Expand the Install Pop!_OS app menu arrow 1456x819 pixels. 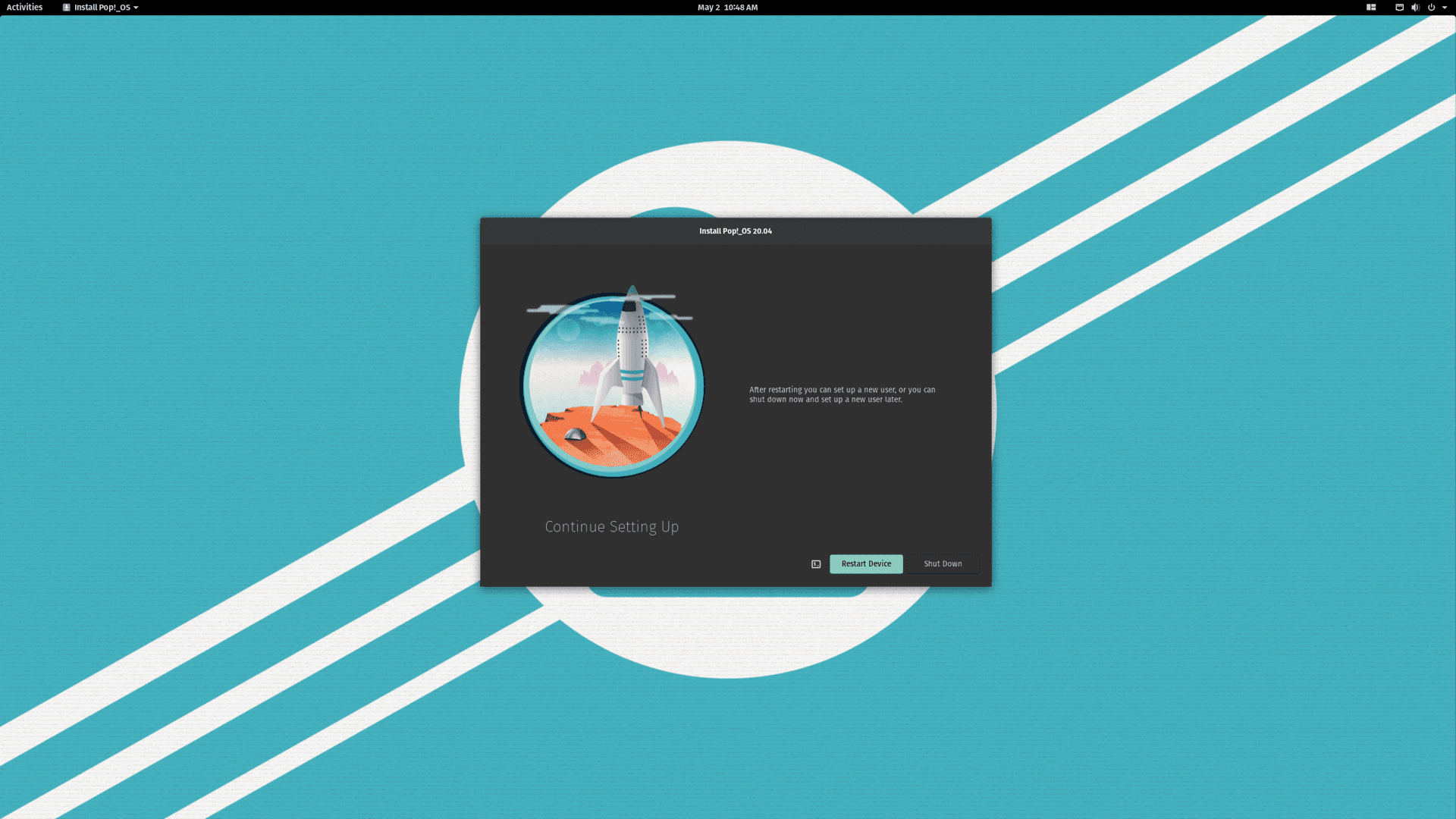(136, 8)
